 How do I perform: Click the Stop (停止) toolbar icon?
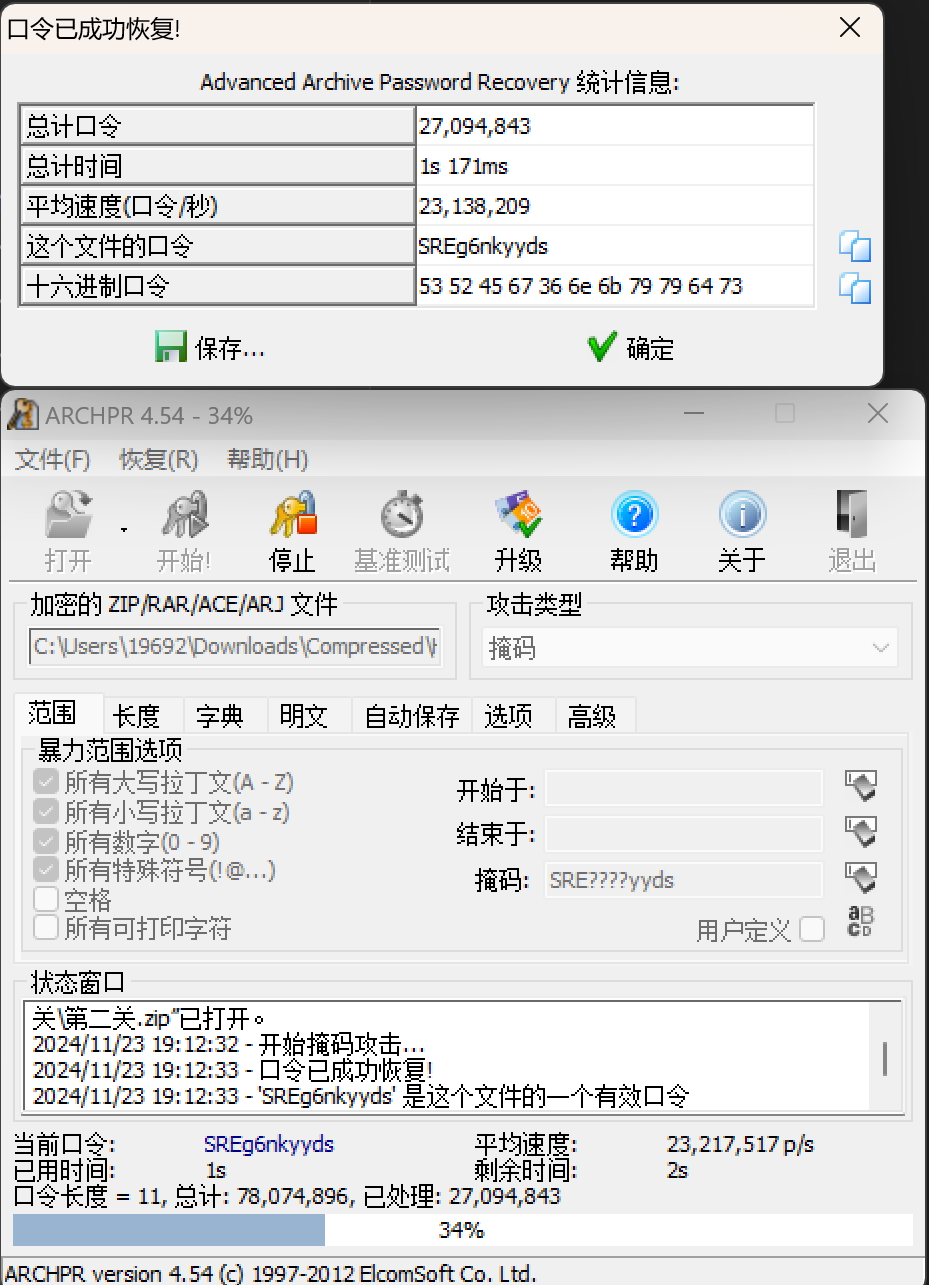[293, 530]
